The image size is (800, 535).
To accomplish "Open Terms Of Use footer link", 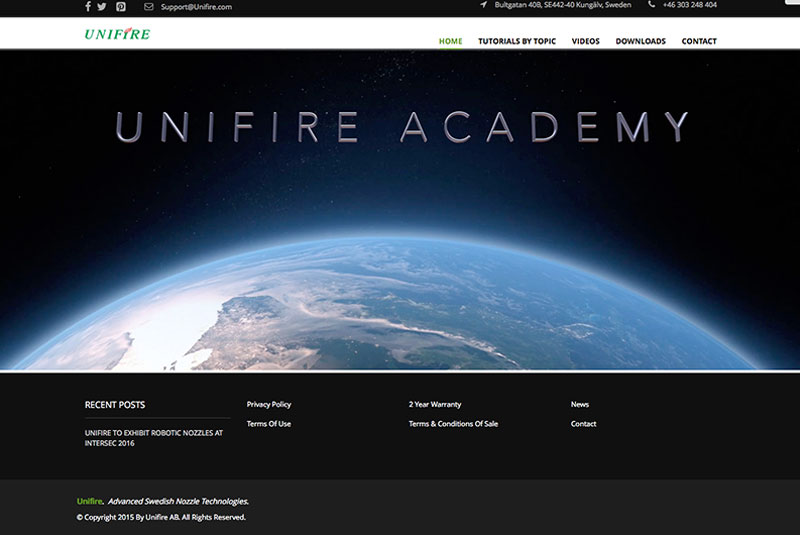I will (269, 424).
